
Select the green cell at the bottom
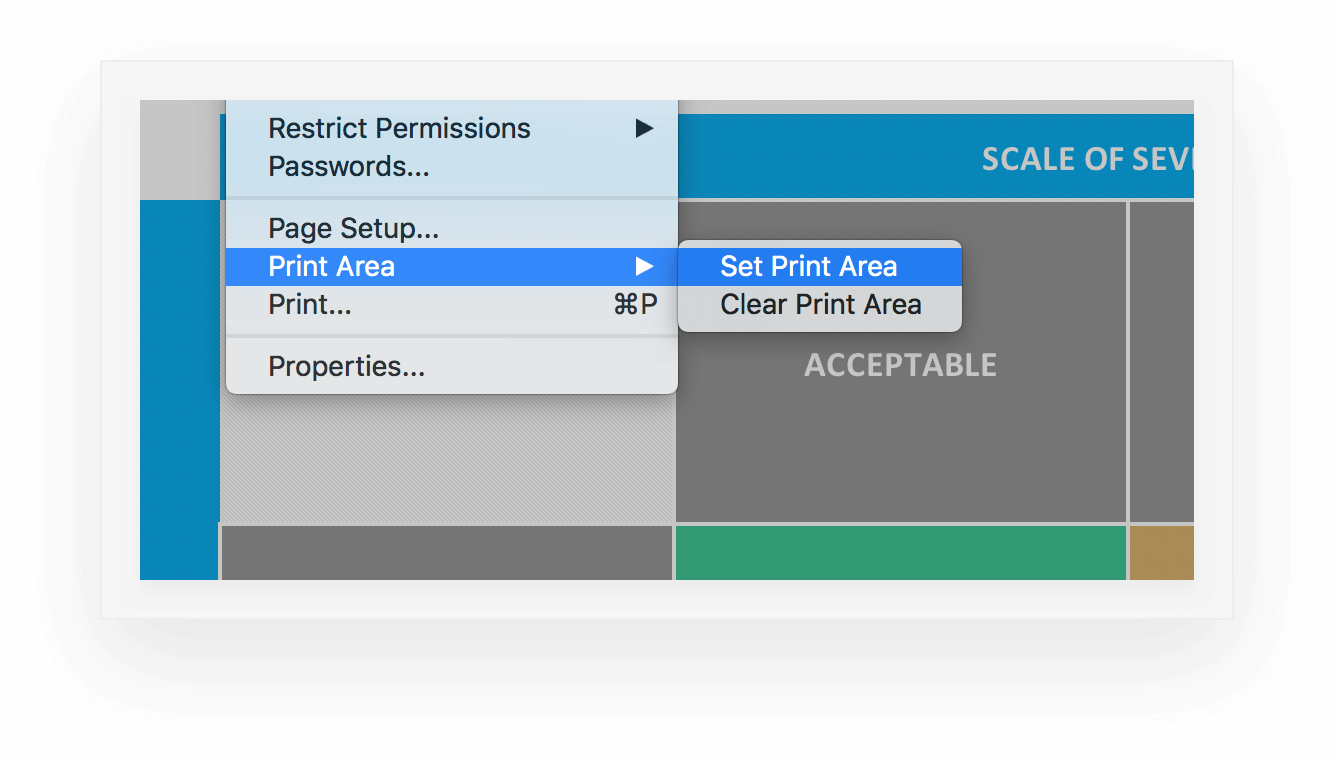901,552
